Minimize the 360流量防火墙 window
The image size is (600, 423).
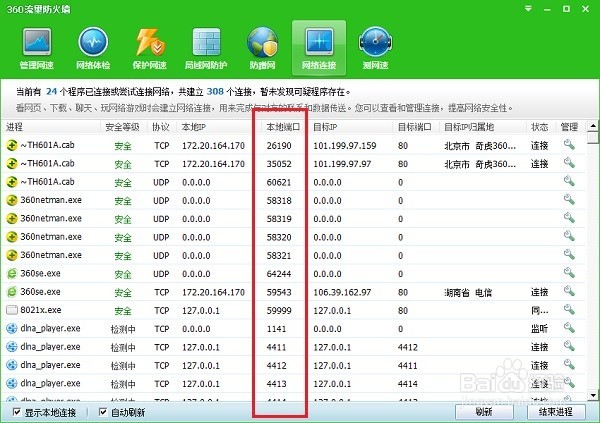click(x=547, y=9)
